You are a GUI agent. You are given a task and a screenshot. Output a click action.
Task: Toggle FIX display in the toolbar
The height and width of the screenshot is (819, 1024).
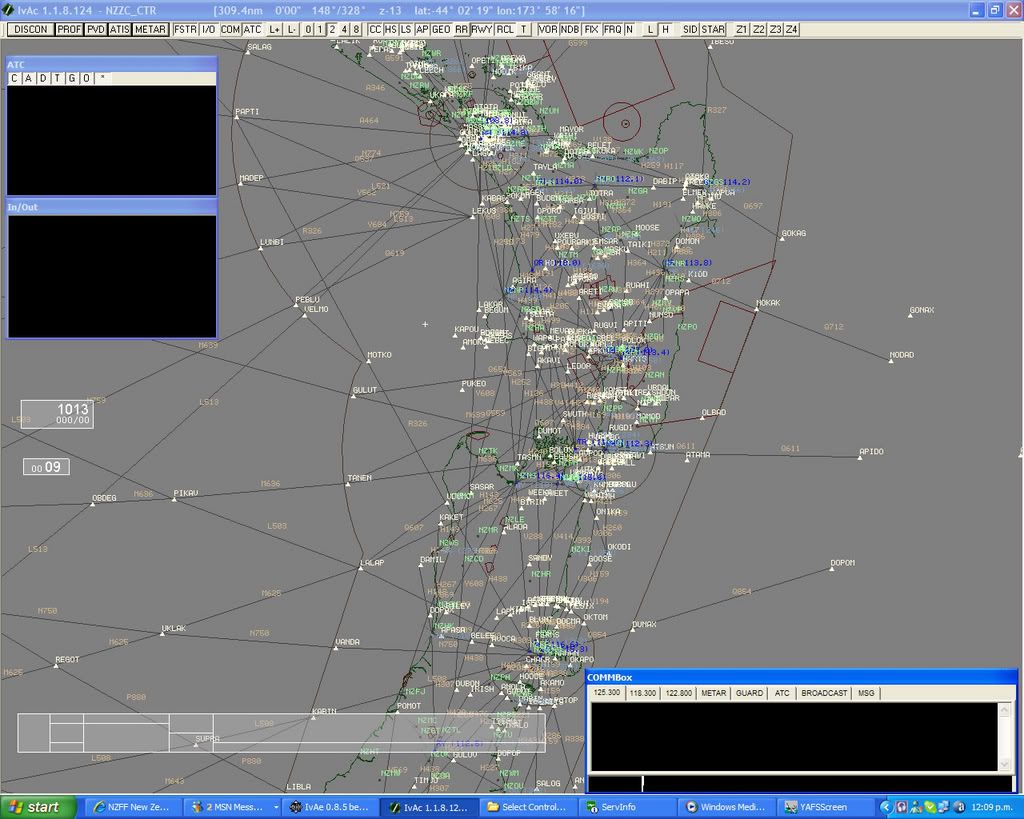point(592,30)
